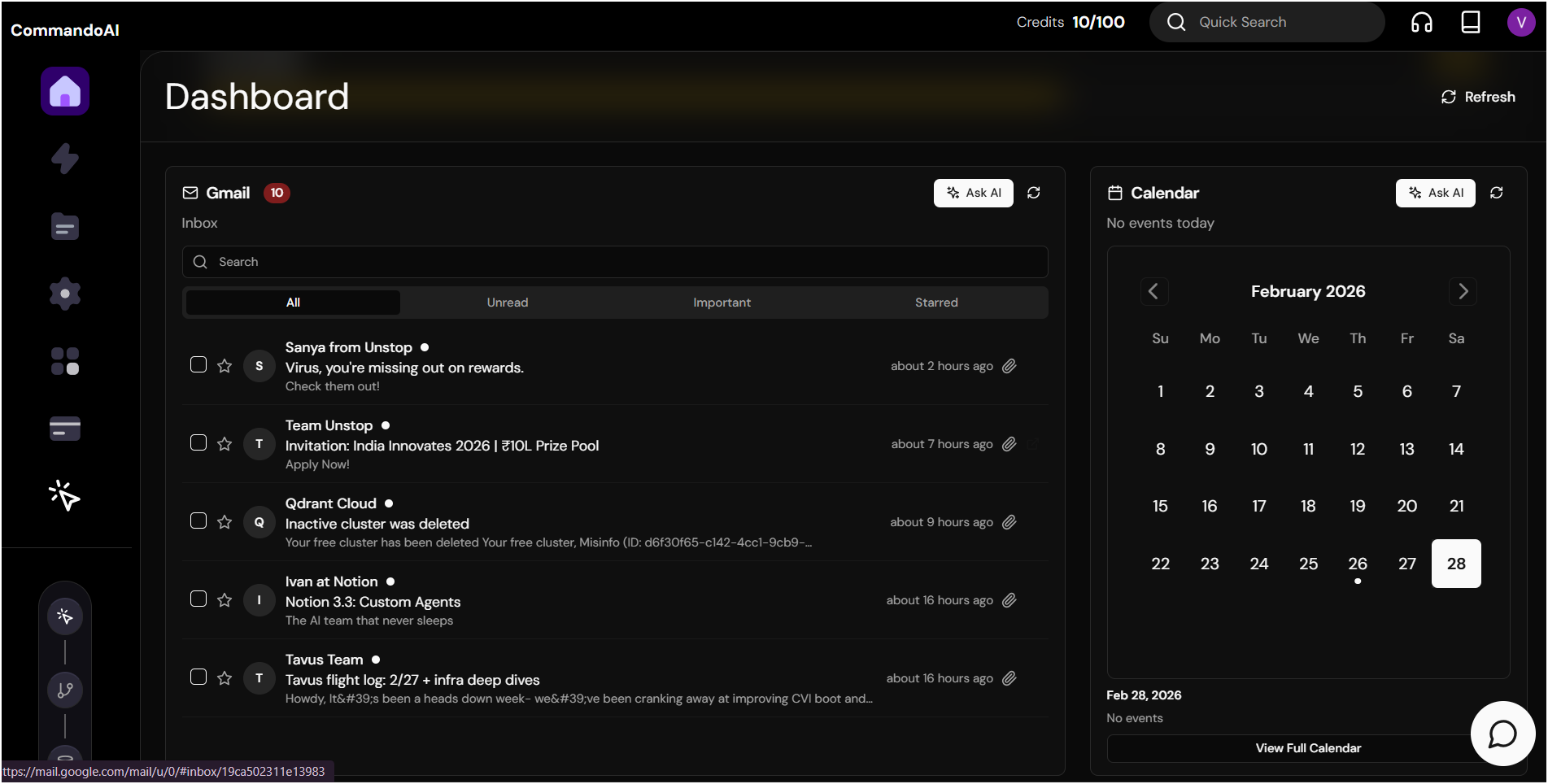This screenshot has height=784, width=1548.
Task: Open the Tavus flight log email
Action: click(412, 680)
